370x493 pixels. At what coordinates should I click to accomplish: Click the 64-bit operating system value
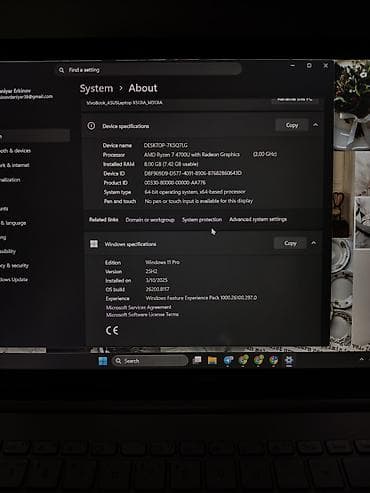195,192
